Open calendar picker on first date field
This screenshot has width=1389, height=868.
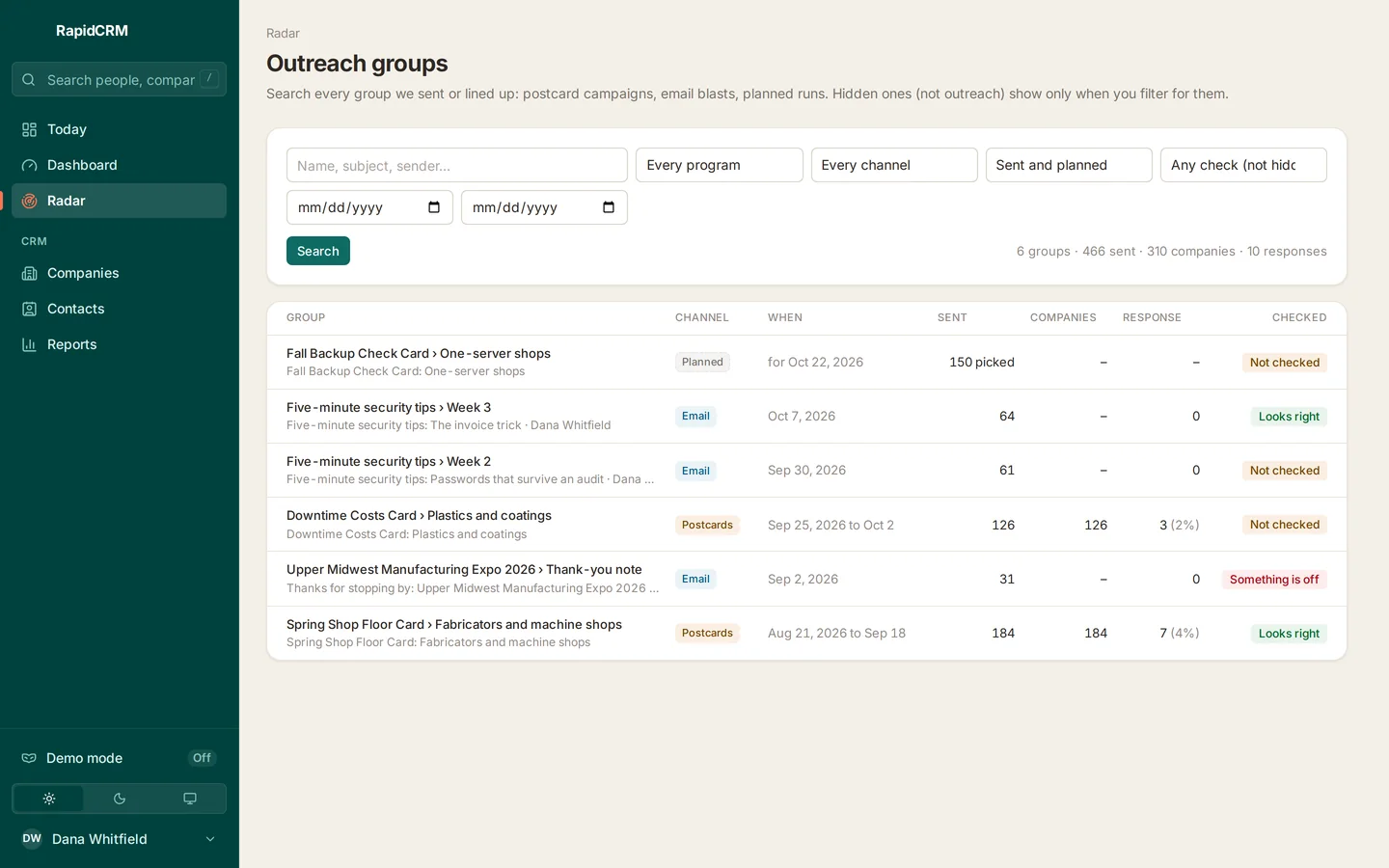pos(434,207)
